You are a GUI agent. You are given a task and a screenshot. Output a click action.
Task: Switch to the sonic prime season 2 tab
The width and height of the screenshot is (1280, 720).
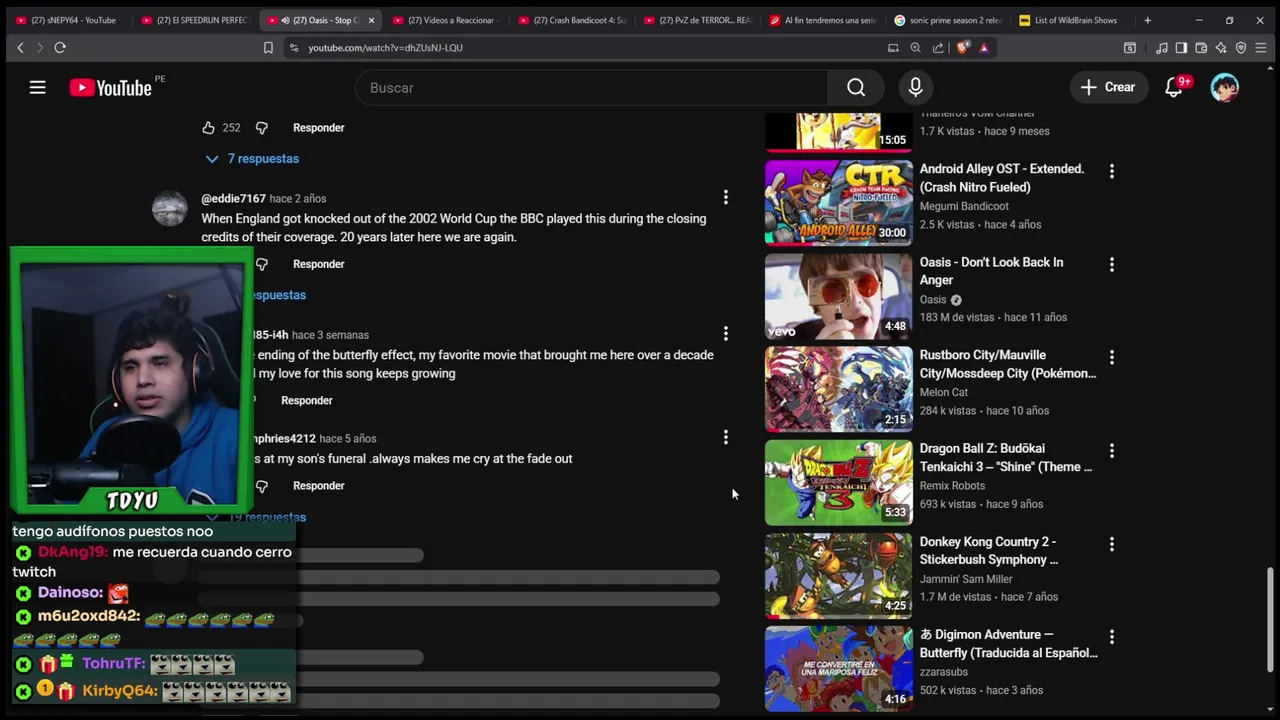[x=948, y=20]
